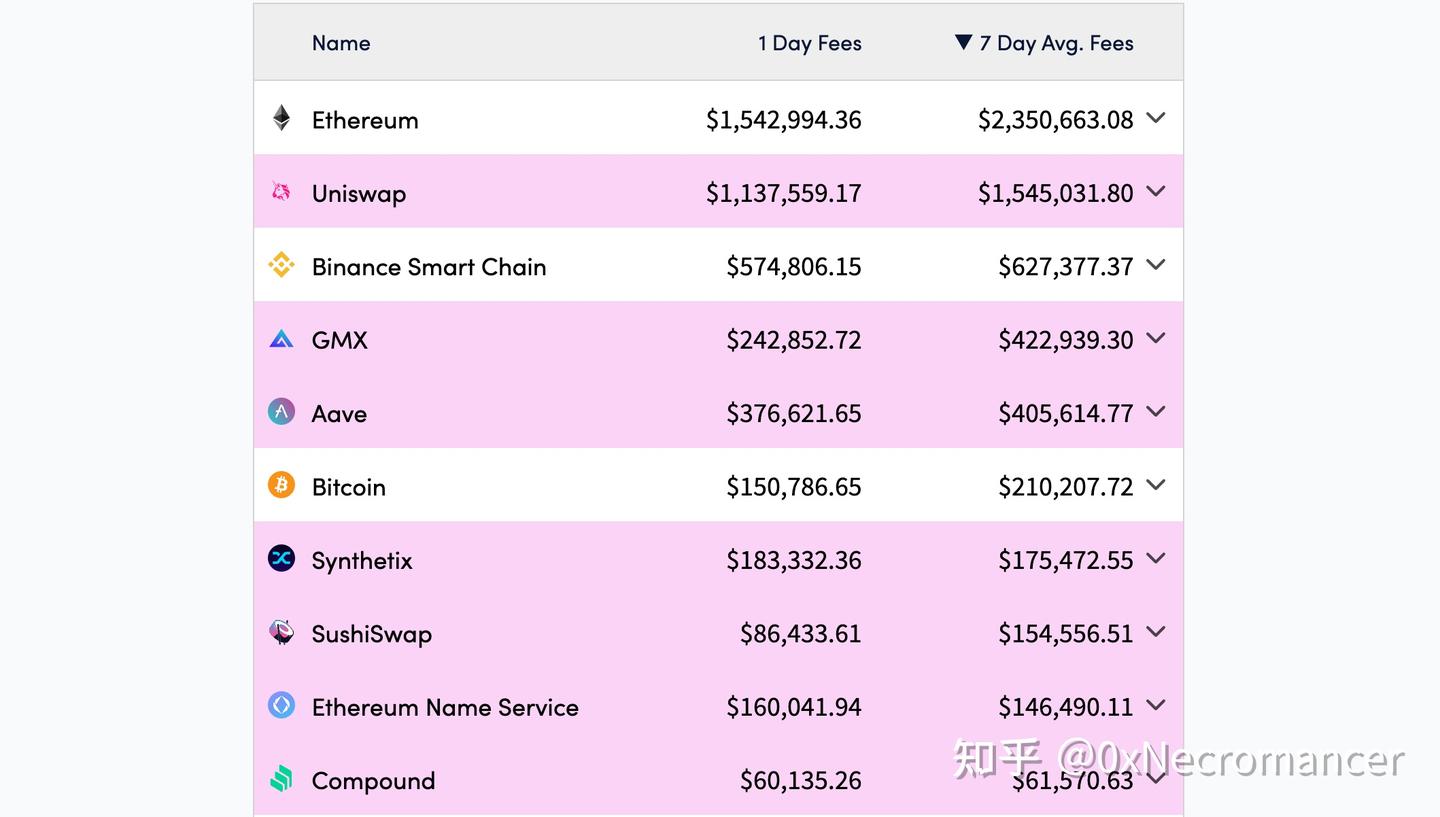Open the Binance Smart Chain name link
Screen dimensions: 1440x817
point(429,267)
